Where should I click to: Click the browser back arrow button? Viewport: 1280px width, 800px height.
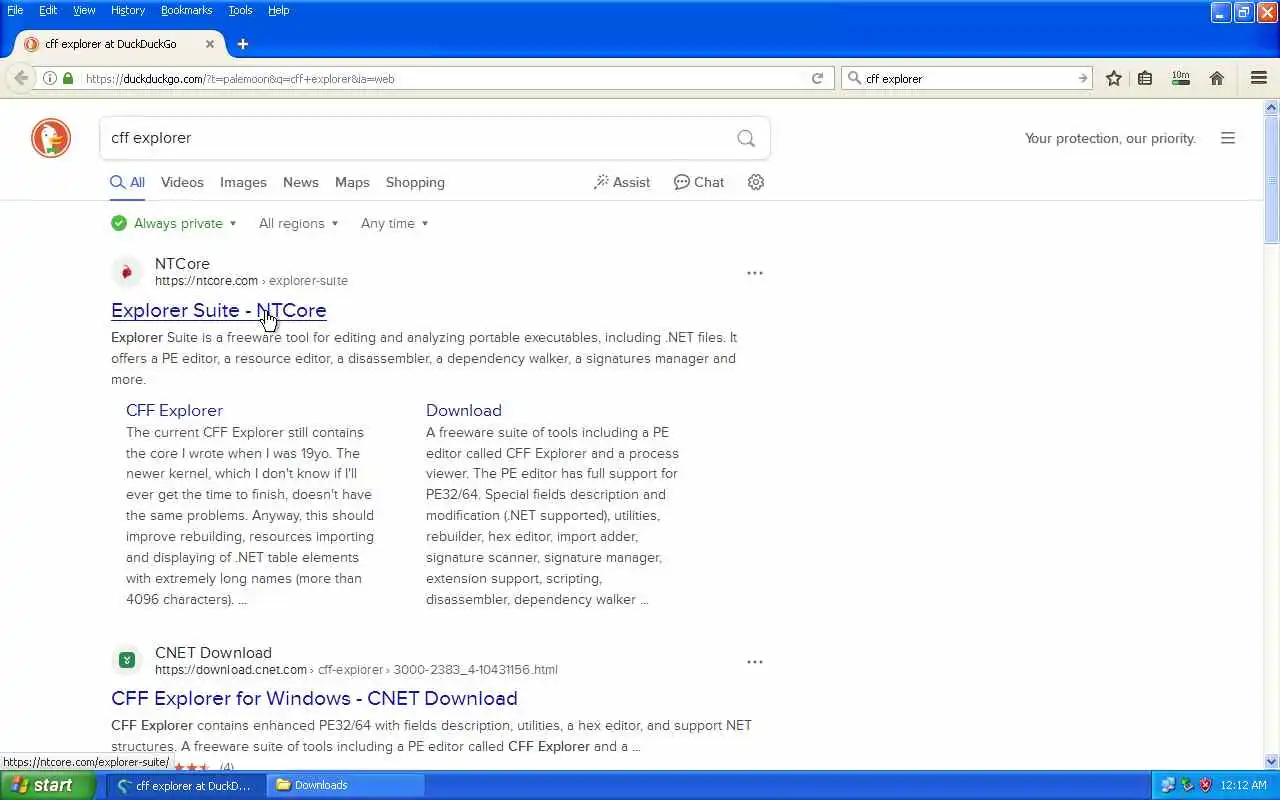[x=20, y=78]
